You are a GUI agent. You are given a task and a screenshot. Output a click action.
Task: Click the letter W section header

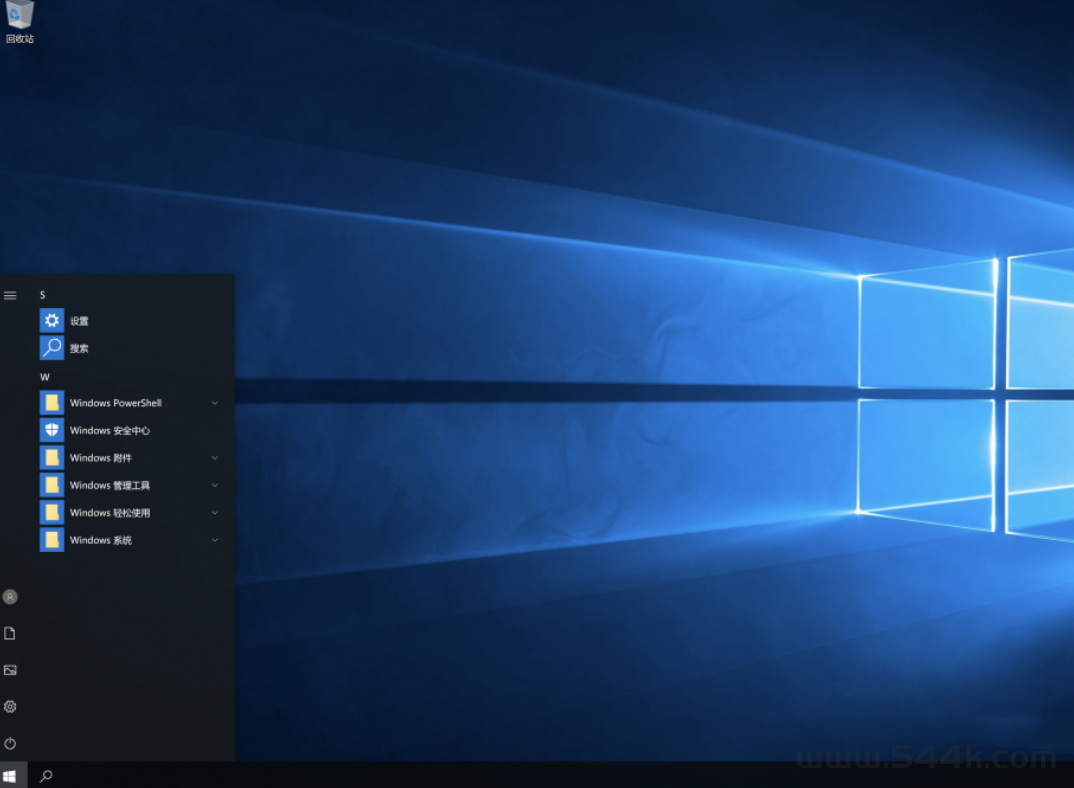tap(44, 377)
